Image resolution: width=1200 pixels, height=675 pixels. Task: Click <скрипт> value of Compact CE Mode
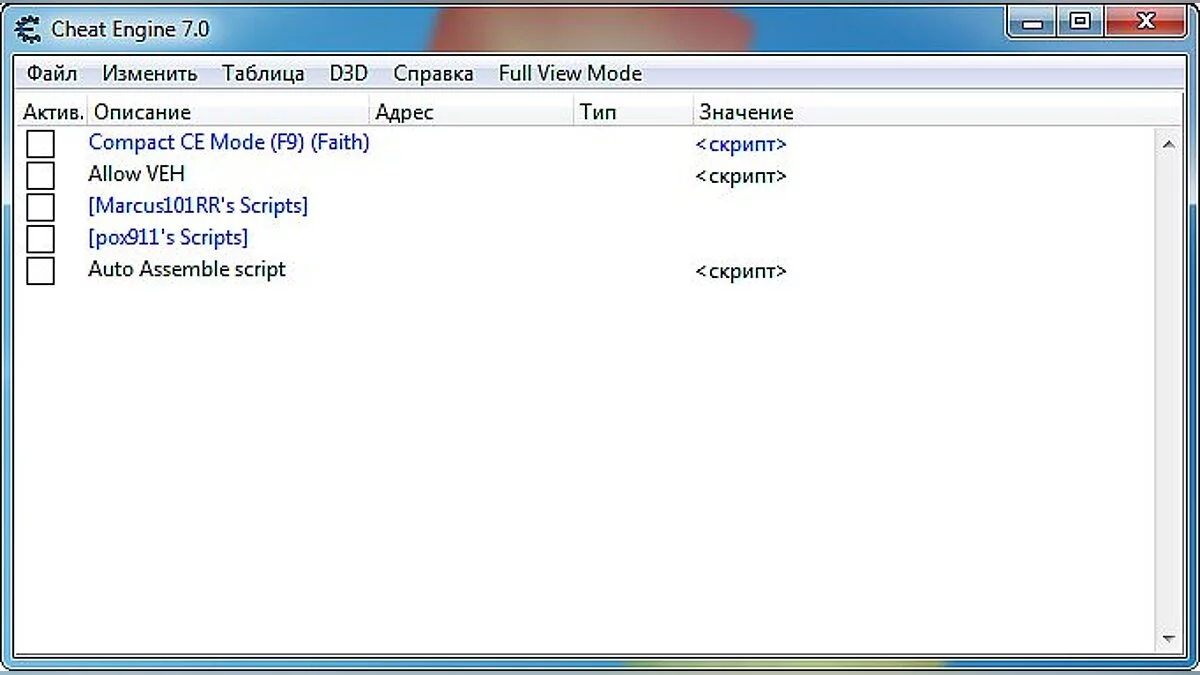pos(741,144)
